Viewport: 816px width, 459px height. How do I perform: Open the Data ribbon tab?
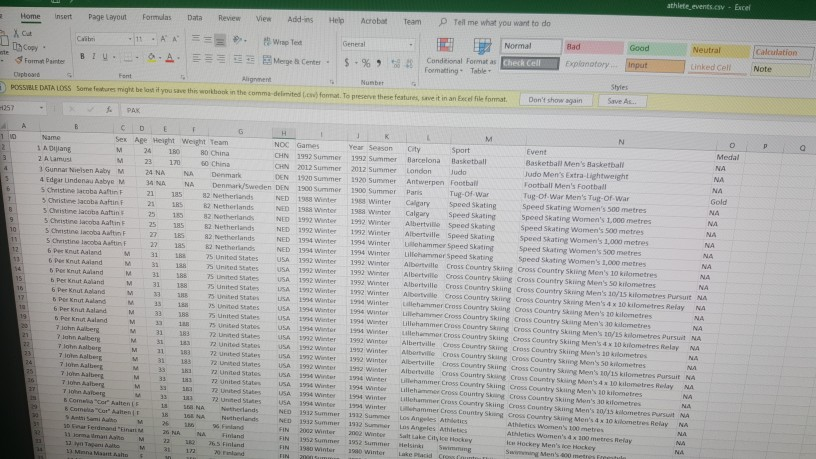pos(195,18)
